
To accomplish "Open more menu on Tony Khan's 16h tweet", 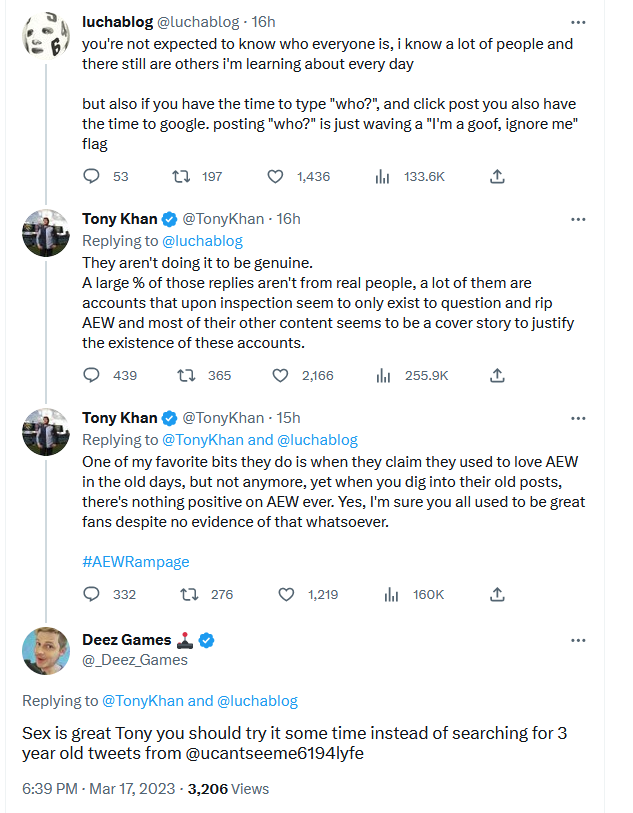I will coord(578,219).
